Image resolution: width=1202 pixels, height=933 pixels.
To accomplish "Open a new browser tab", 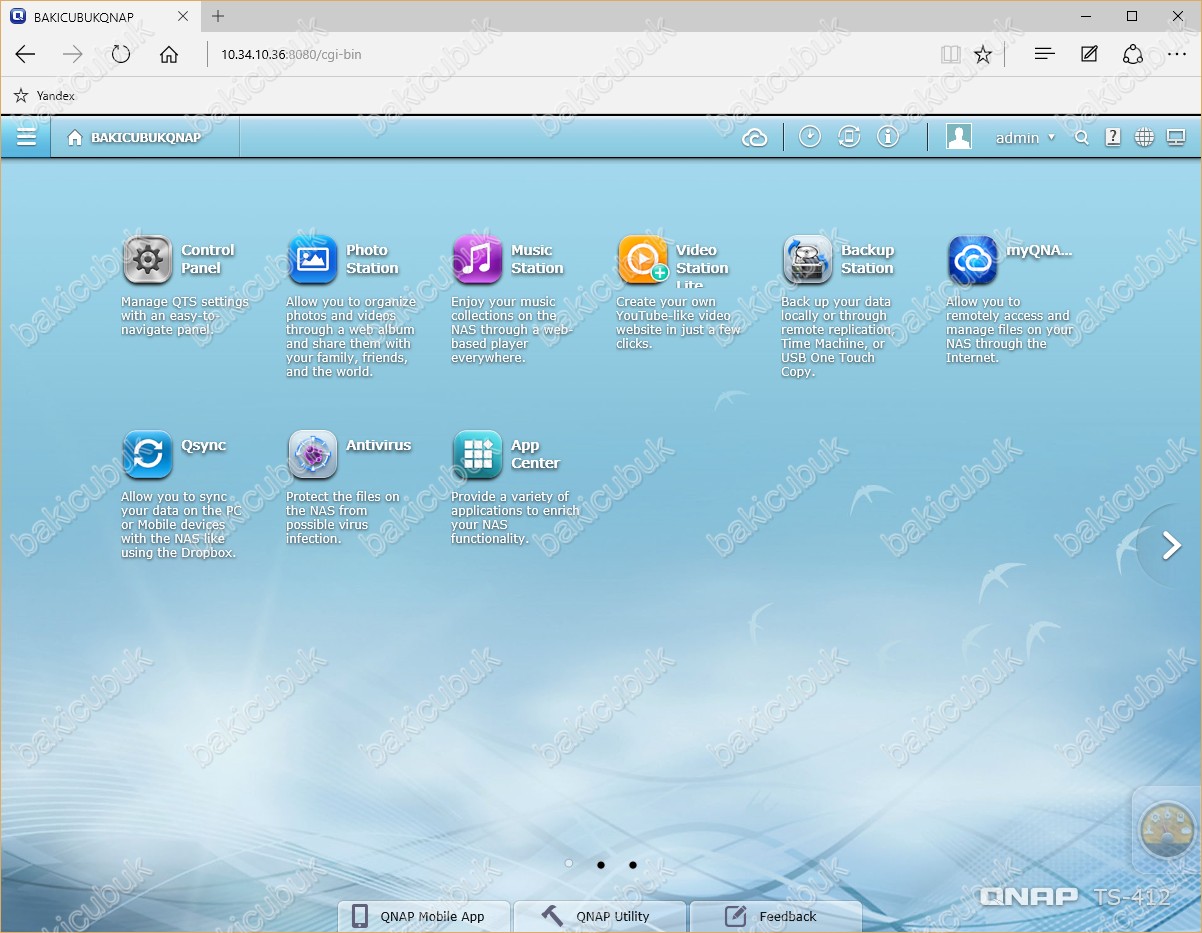I will pyautogui.click(x=218, y=16).
